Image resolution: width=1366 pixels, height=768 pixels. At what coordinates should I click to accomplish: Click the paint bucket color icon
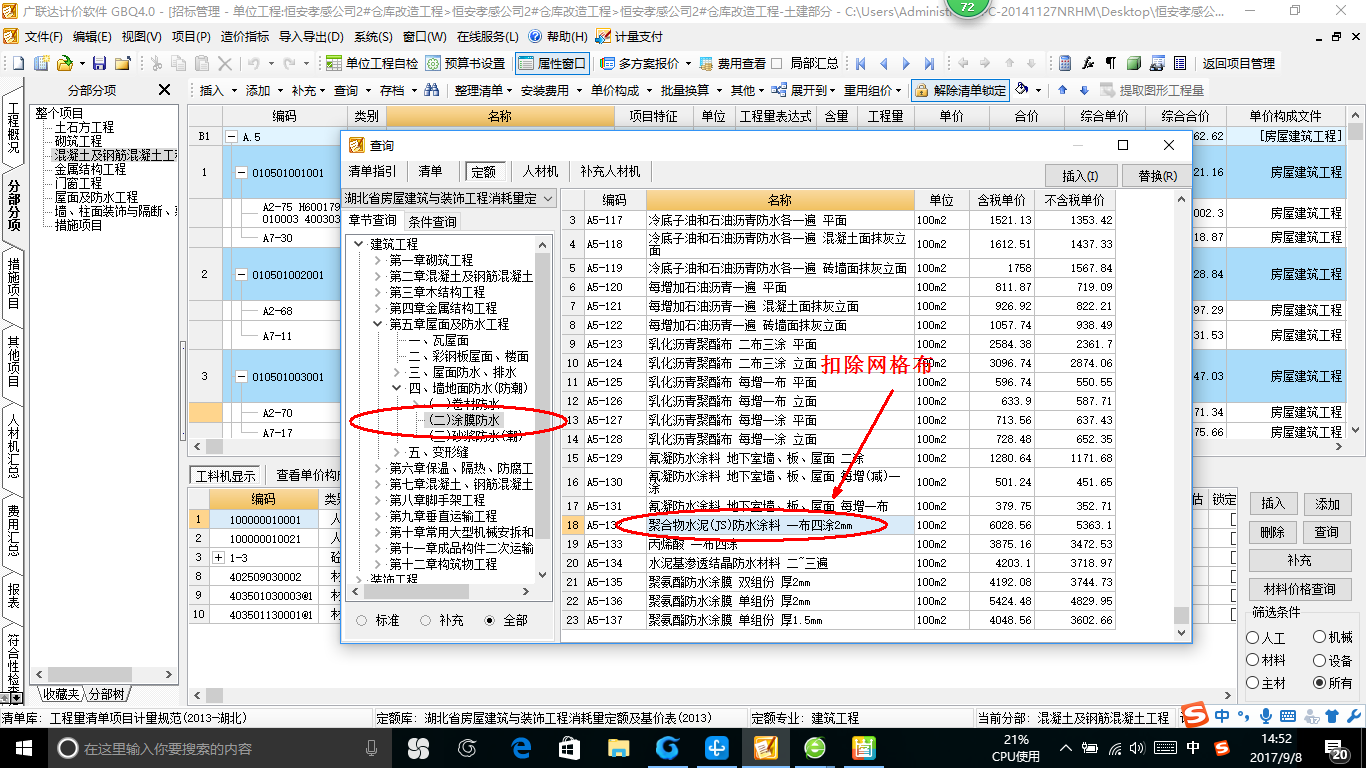[1022, 89]
